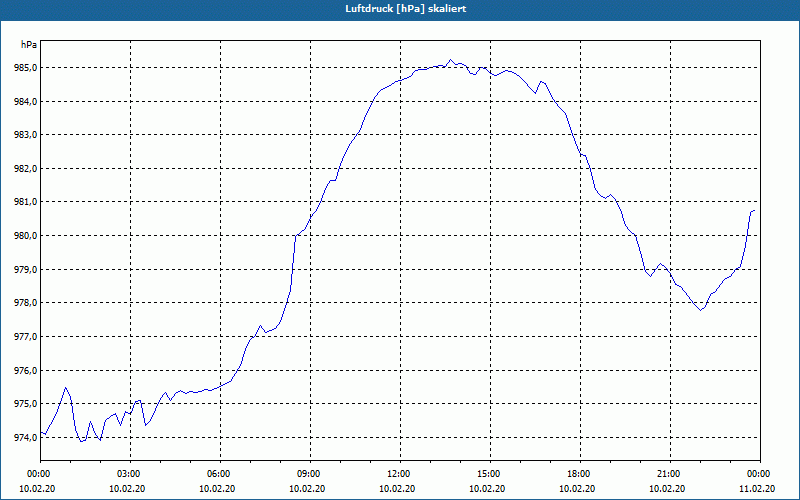800x500 pixels.
Task: Click the 'hPa' unit label
Action: (x=29, y=45)
